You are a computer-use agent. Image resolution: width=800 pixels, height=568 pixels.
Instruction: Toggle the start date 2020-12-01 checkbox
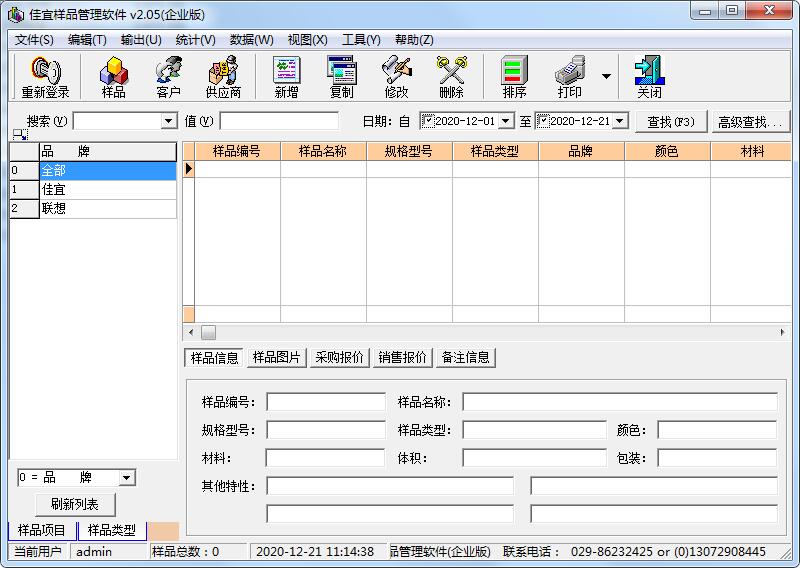pos(428,121)
